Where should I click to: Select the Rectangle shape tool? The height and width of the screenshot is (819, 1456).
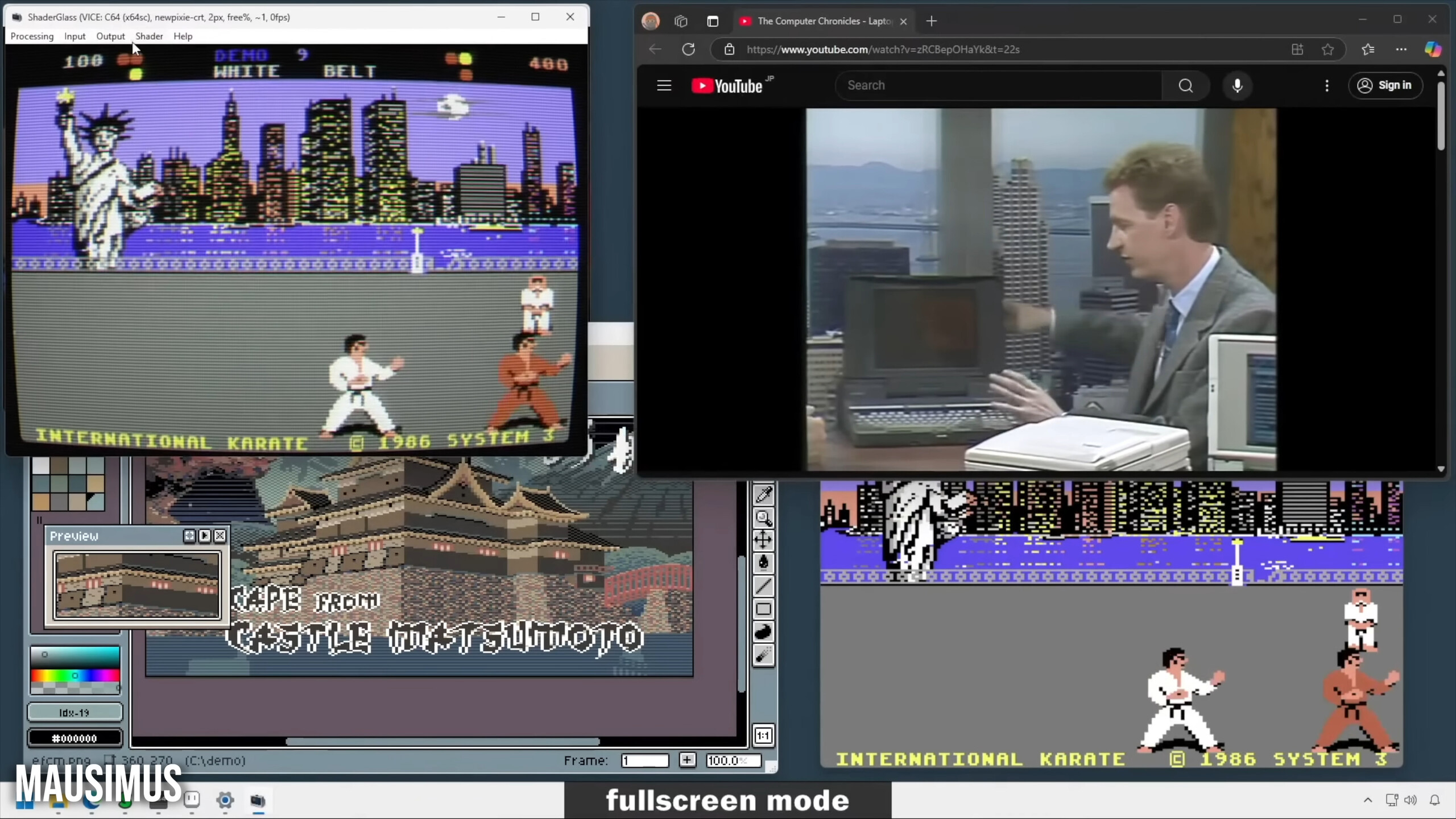[763, 609]
